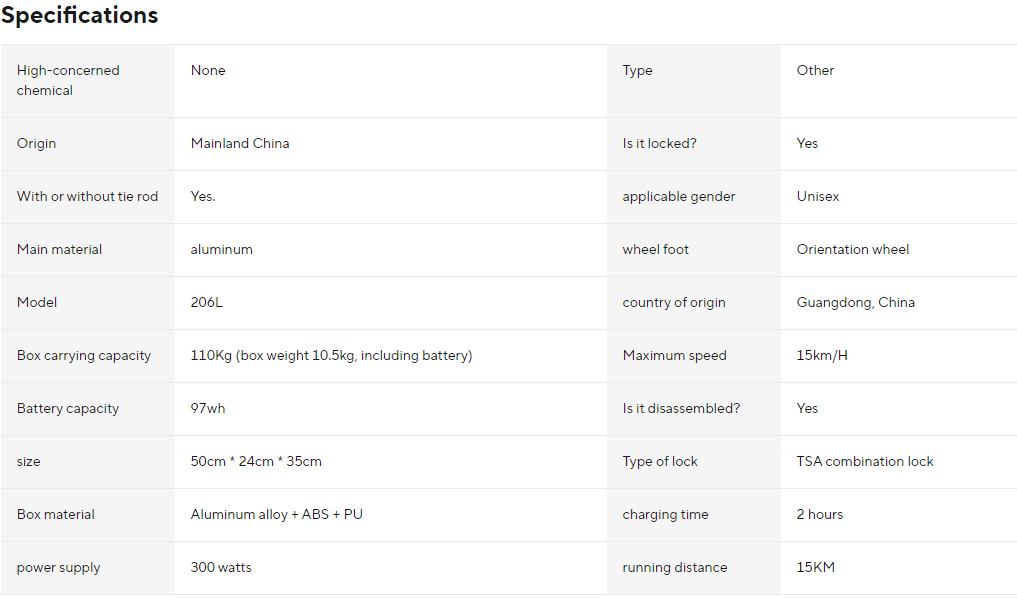The image size is (1017, 598).
Task: Click the Unisex applicable gender value
Action: tap(818, 196)
